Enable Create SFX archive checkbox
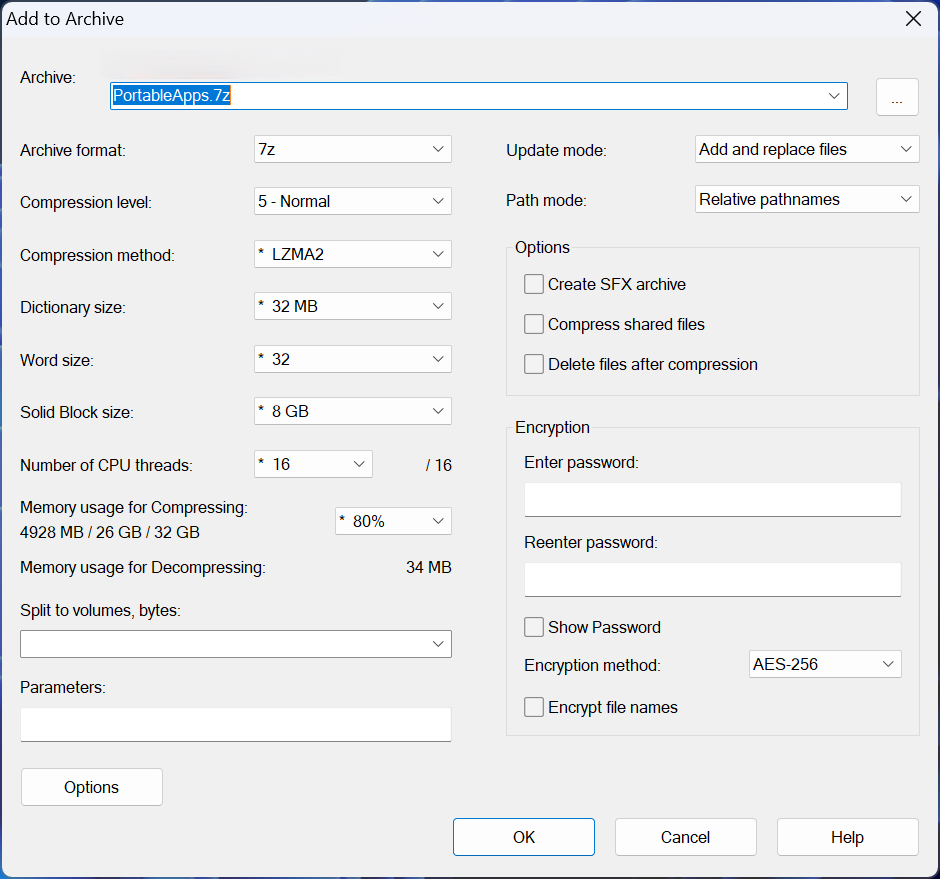 [x=534, y=284]
